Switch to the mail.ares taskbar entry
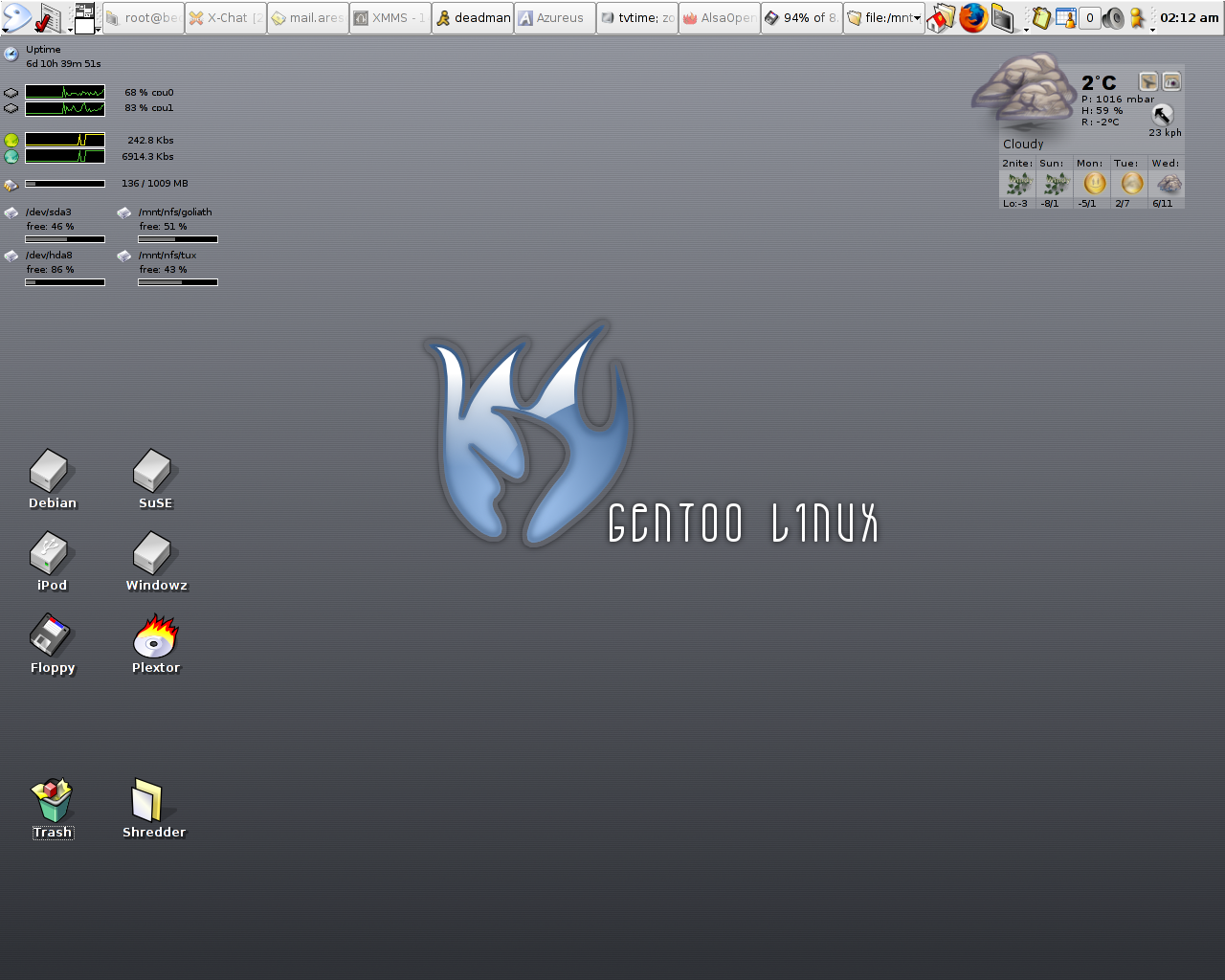Screen dimensions: 1225x980 [x=307, y=17]
